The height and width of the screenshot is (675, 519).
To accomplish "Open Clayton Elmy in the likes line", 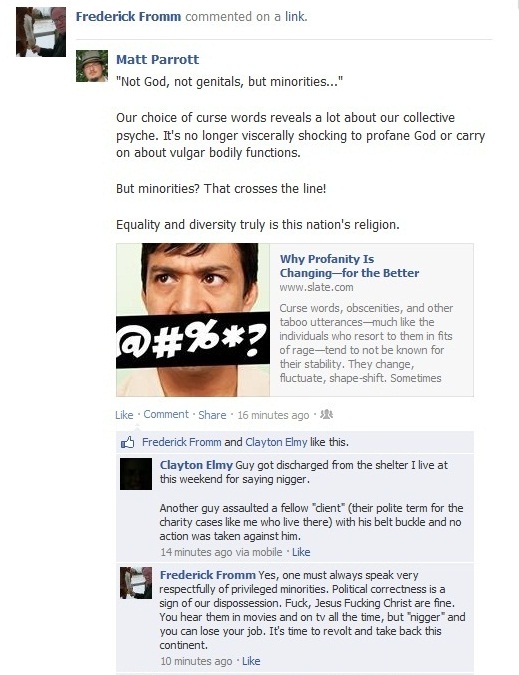I will (x=276, y=442).
